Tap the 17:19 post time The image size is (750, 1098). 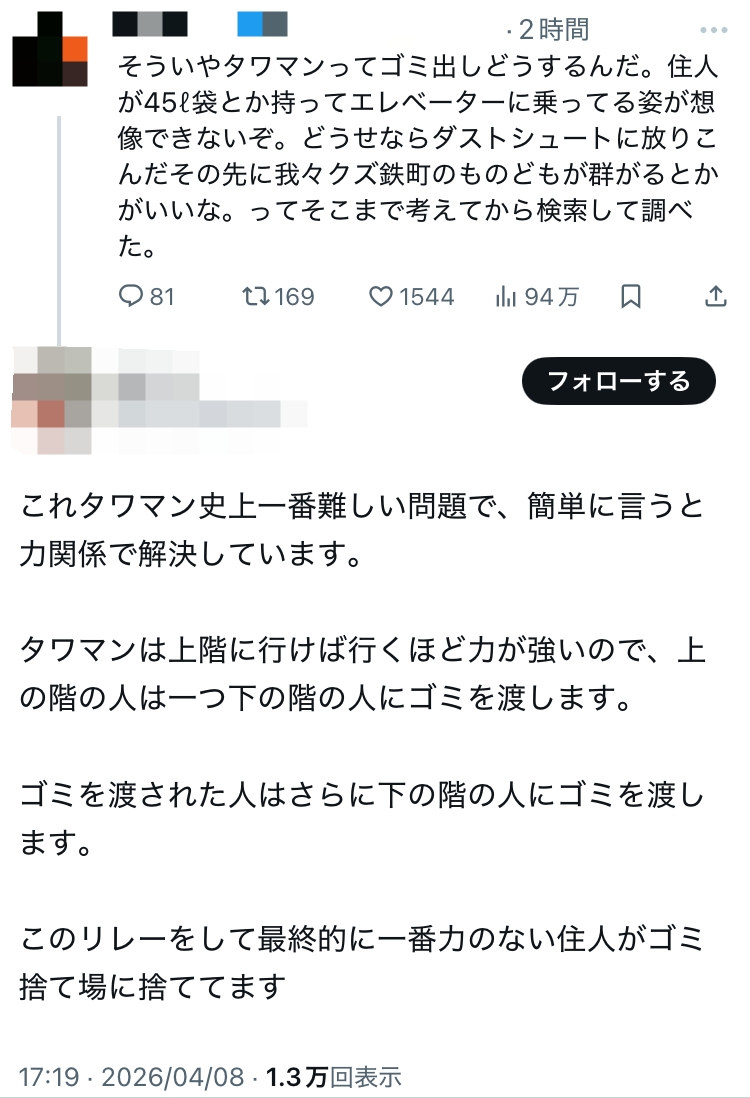(46, 1077)
